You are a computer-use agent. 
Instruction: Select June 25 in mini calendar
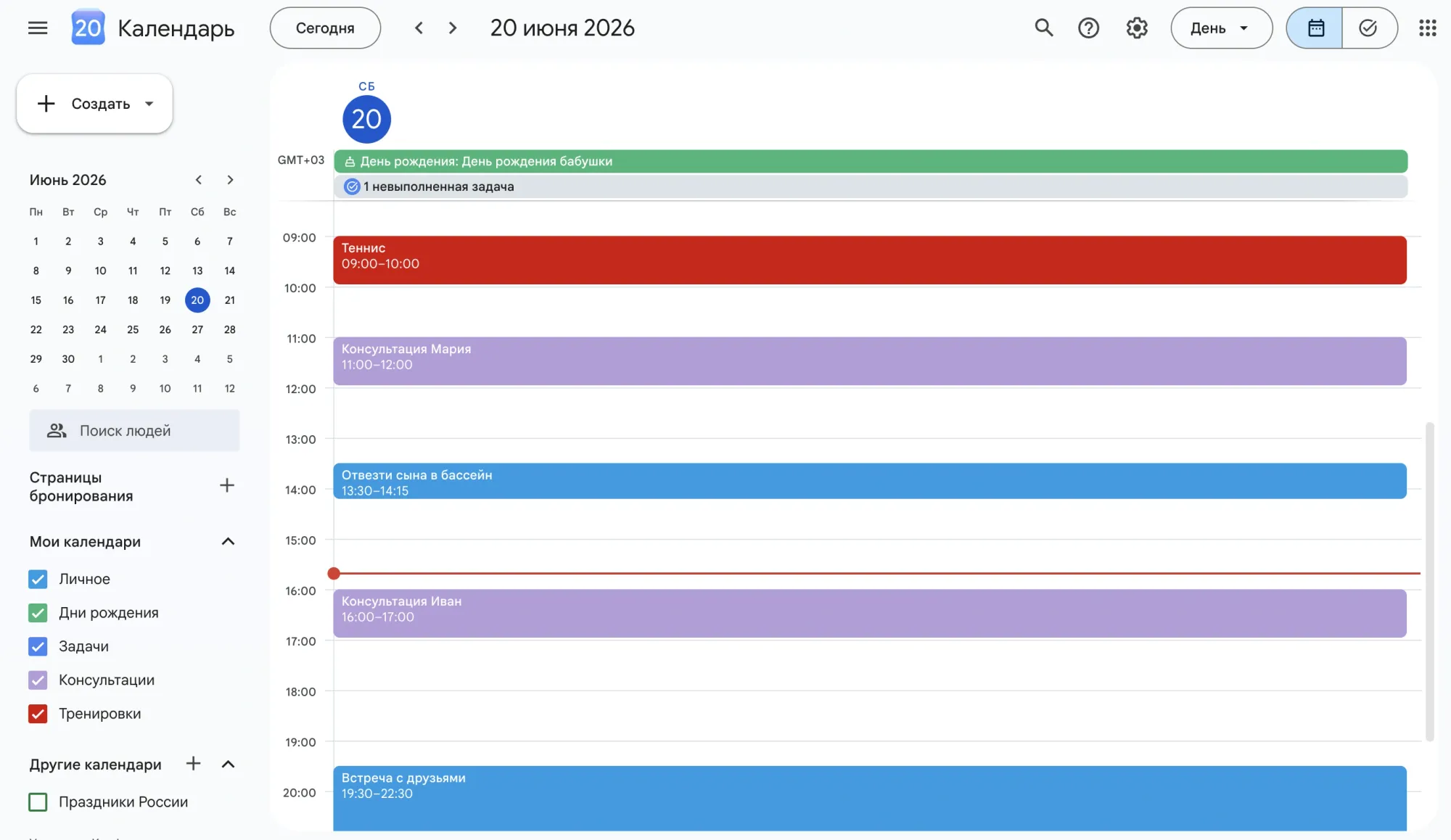[x=133, y=329]
